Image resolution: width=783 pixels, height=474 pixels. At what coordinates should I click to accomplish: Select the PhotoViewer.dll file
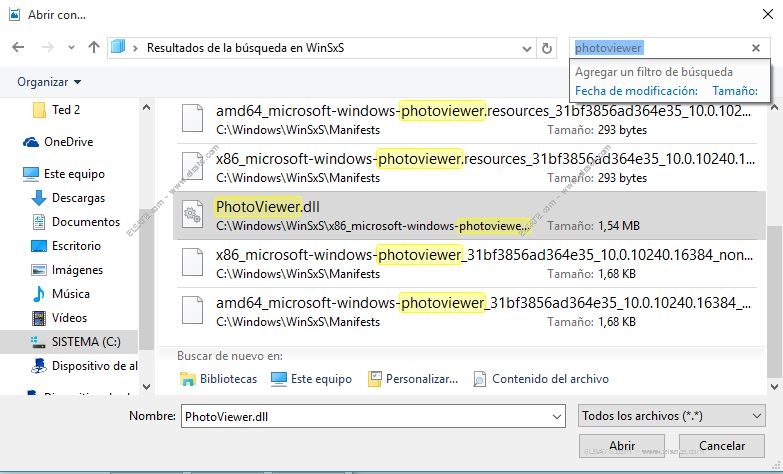[469, 216]
